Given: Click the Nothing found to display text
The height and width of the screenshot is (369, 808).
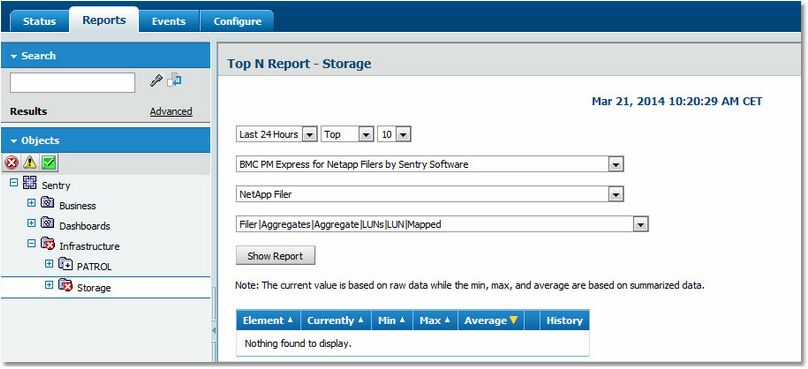Looking at the screenshot, I should [x=298, y=343].
